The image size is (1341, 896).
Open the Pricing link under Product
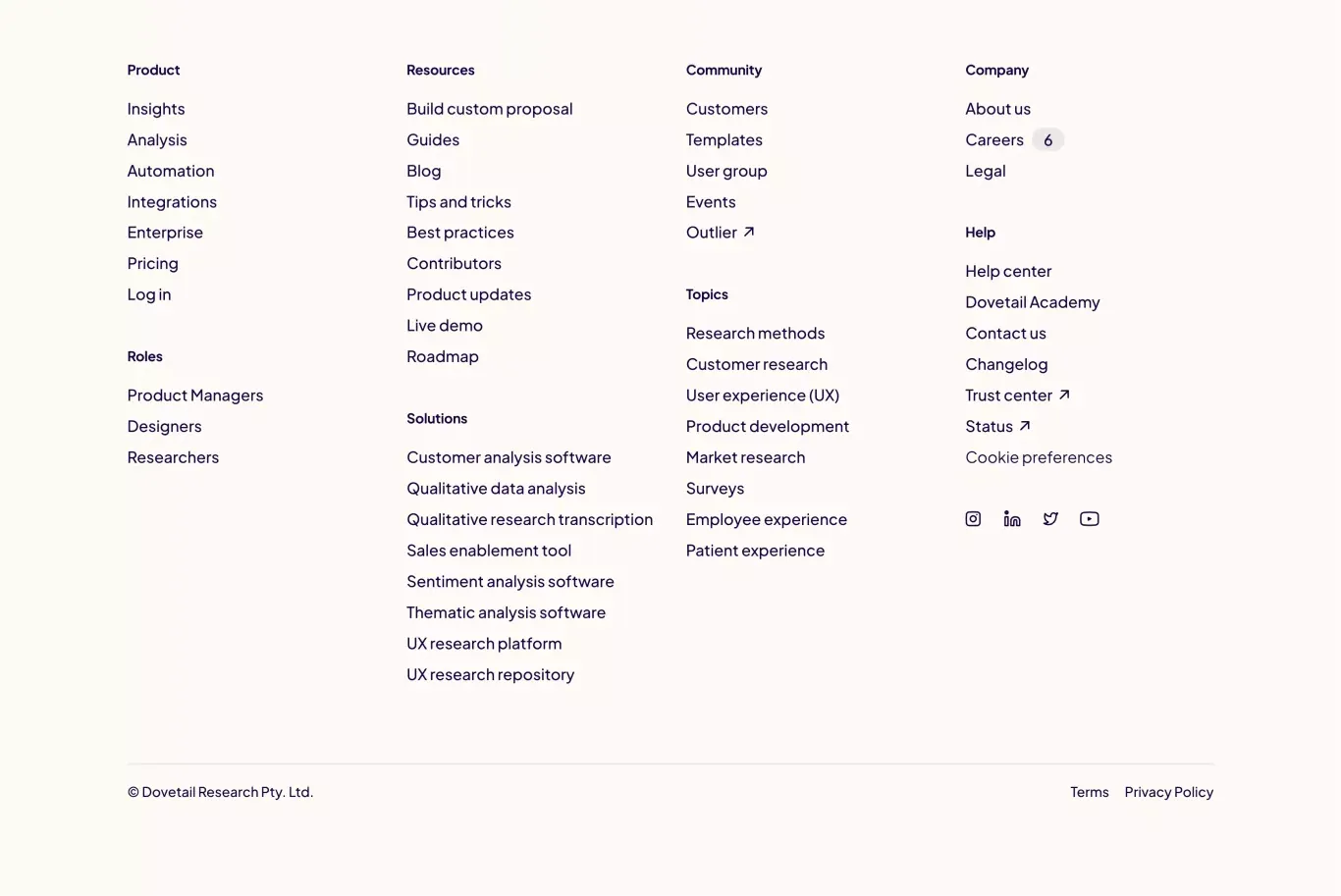tap(153, 263)
